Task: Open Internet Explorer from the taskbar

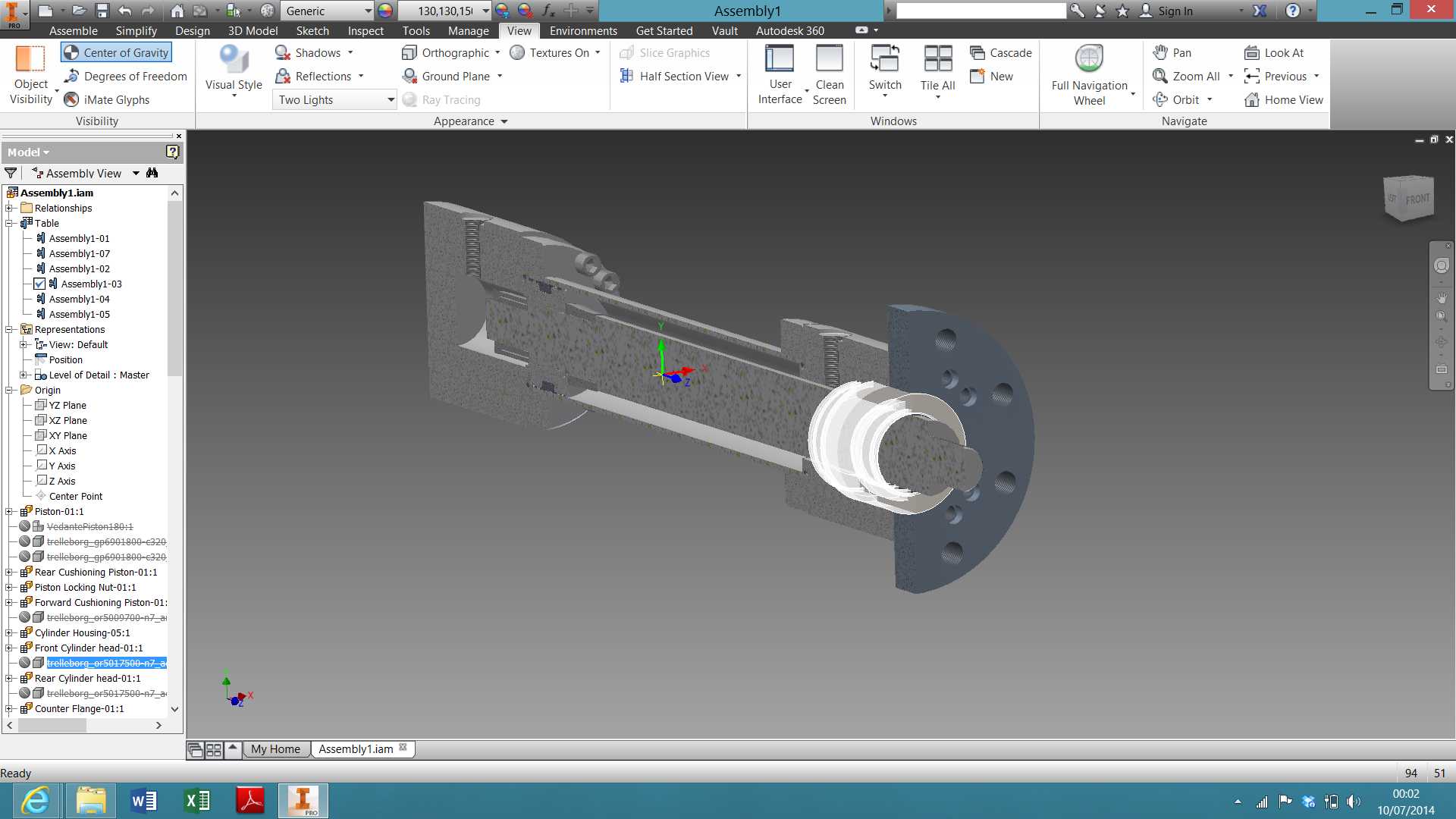Action: pos(36,800)
